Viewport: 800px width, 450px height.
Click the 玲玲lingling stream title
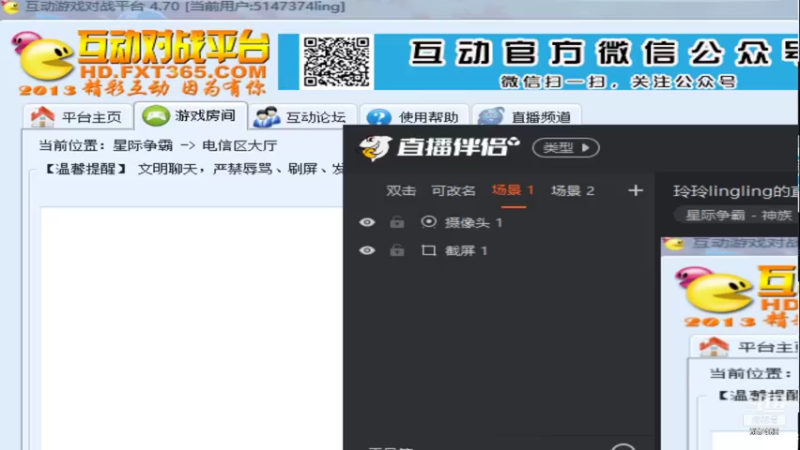736,191
